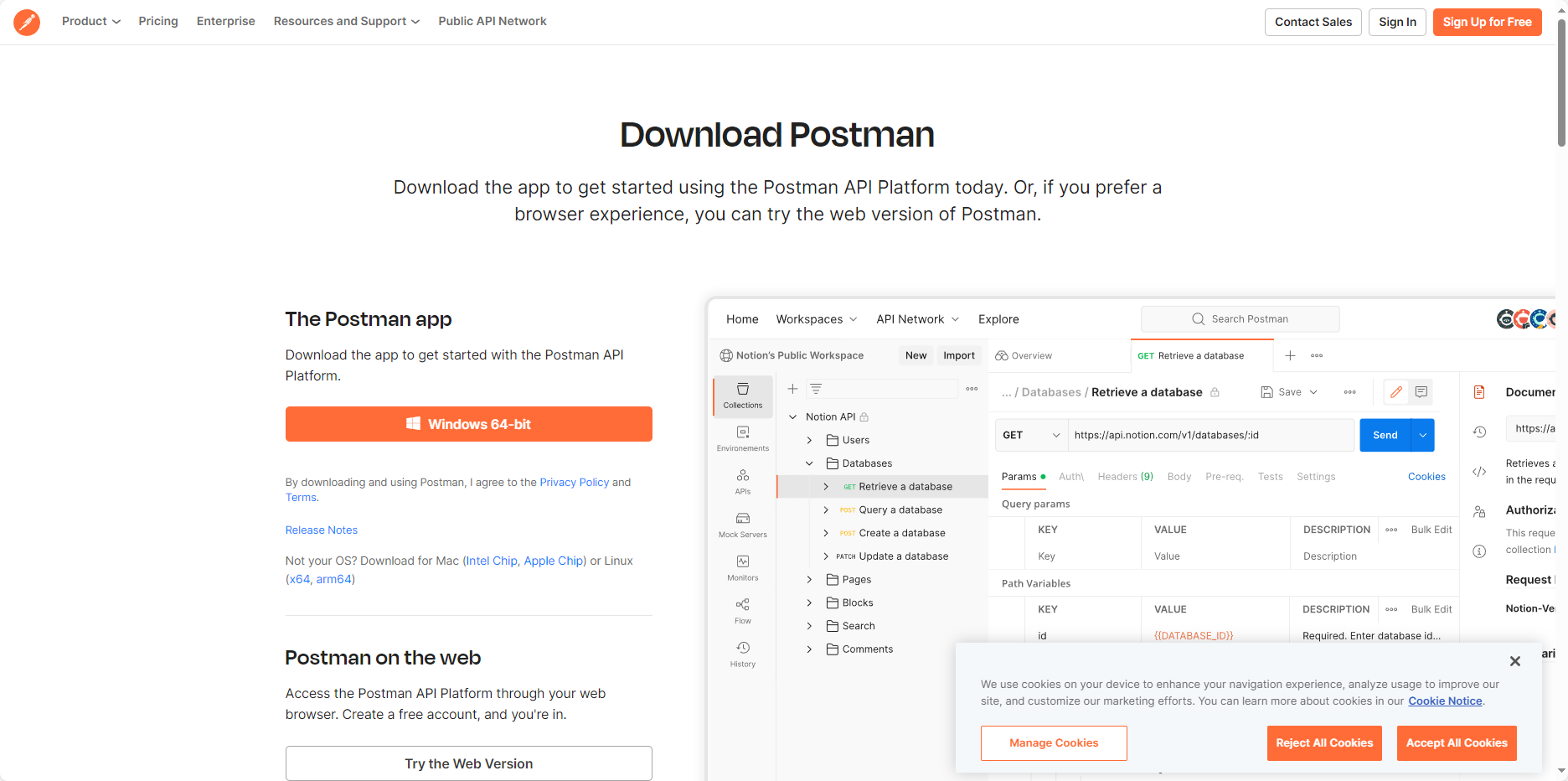Screen dimensions: 1568x781
Task: Expand Resources and Support menu
Action: [347, 21]
